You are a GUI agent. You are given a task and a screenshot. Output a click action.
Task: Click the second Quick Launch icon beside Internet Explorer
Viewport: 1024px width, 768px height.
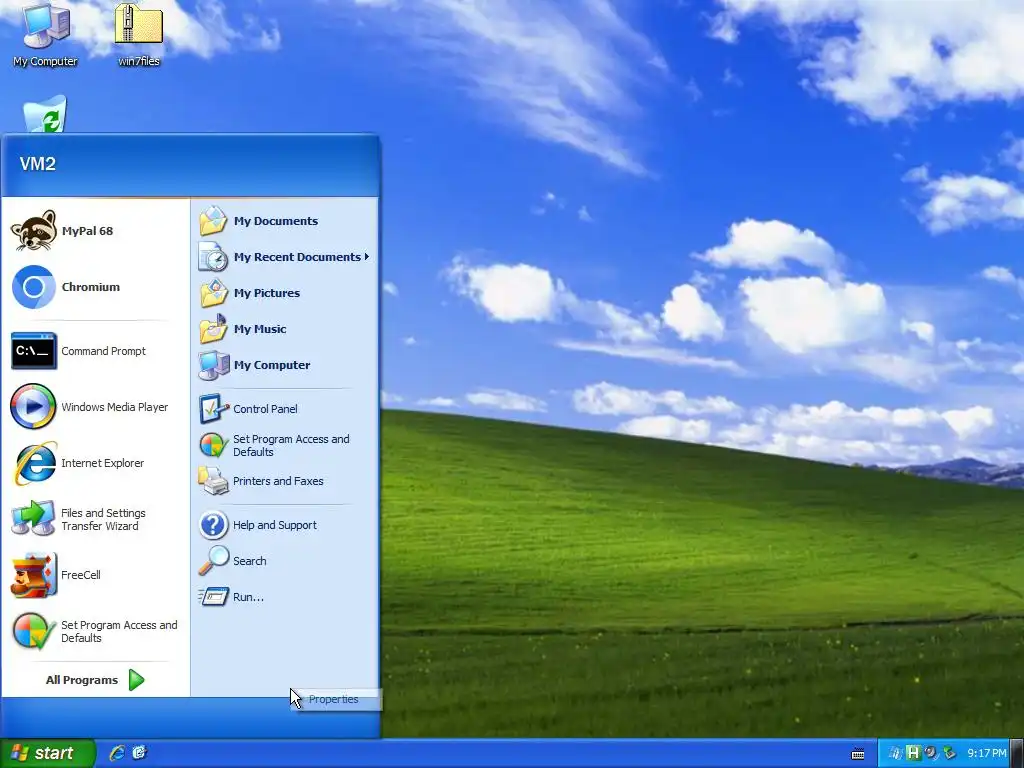(x=139, y=753)
